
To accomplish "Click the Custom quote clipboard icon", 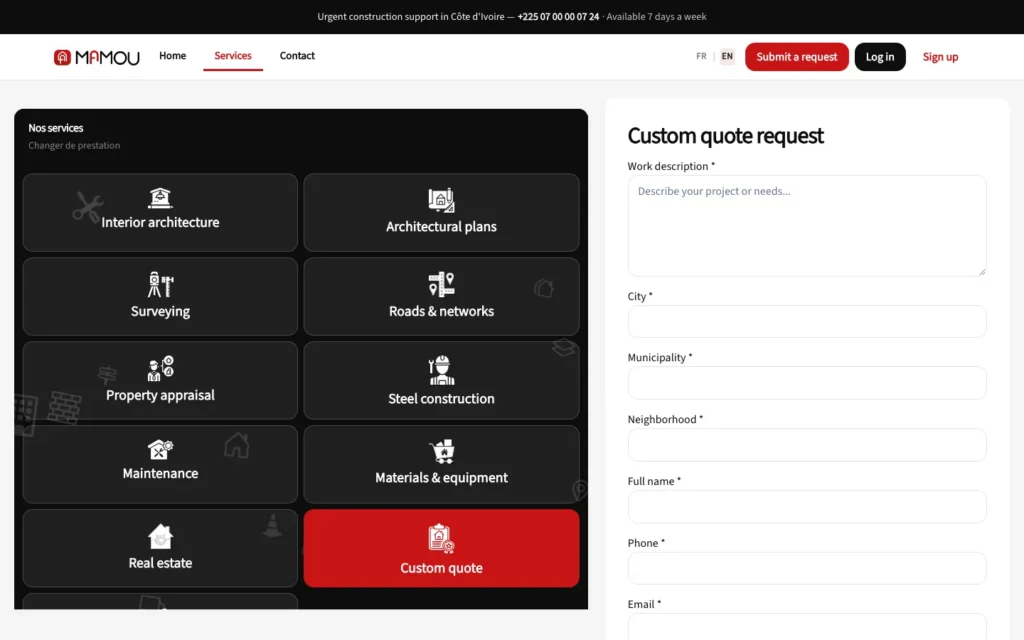I will point(441,539).
